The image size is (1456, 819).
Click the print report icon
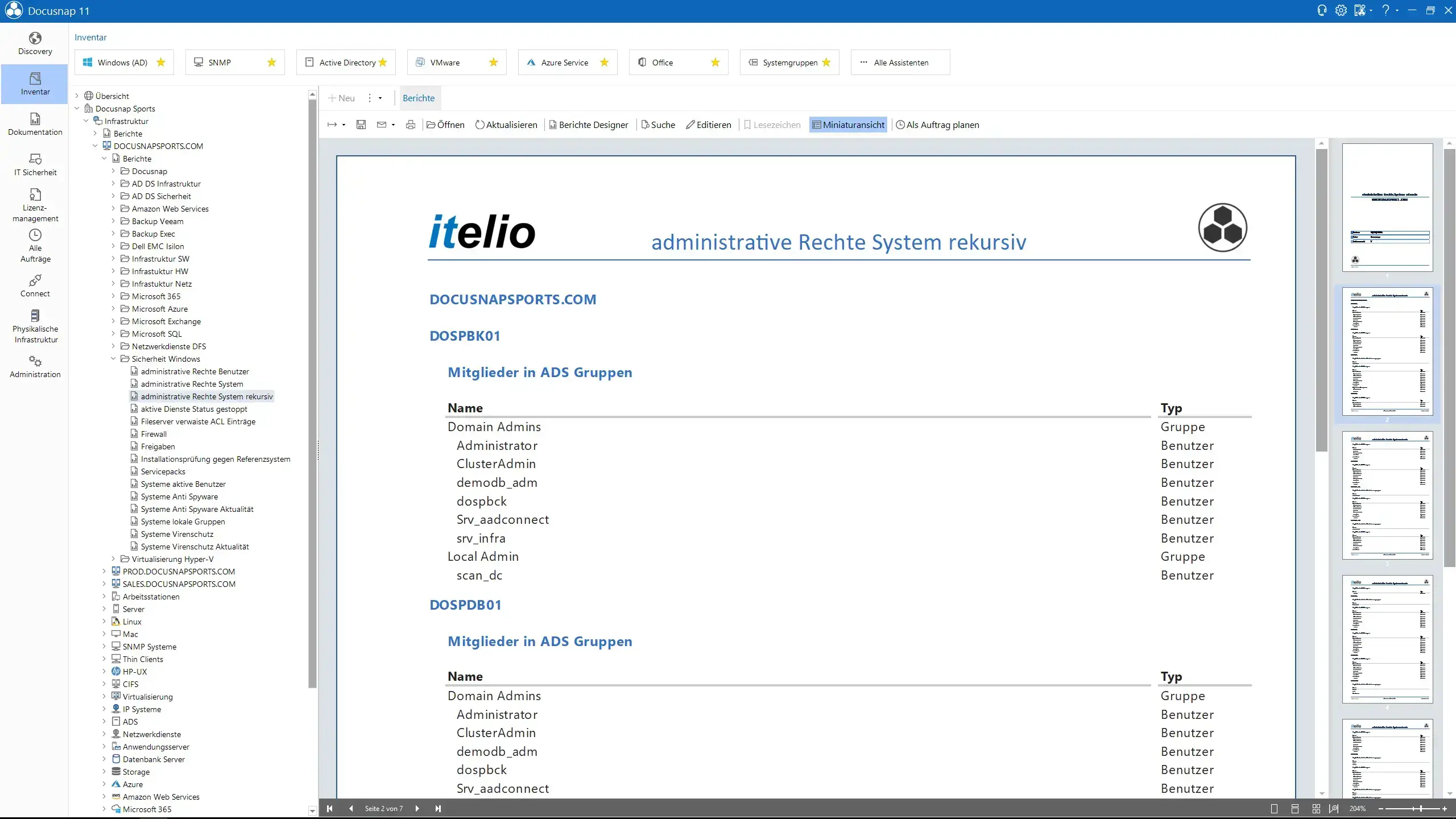pyautogui.click(x=411, y=125)
